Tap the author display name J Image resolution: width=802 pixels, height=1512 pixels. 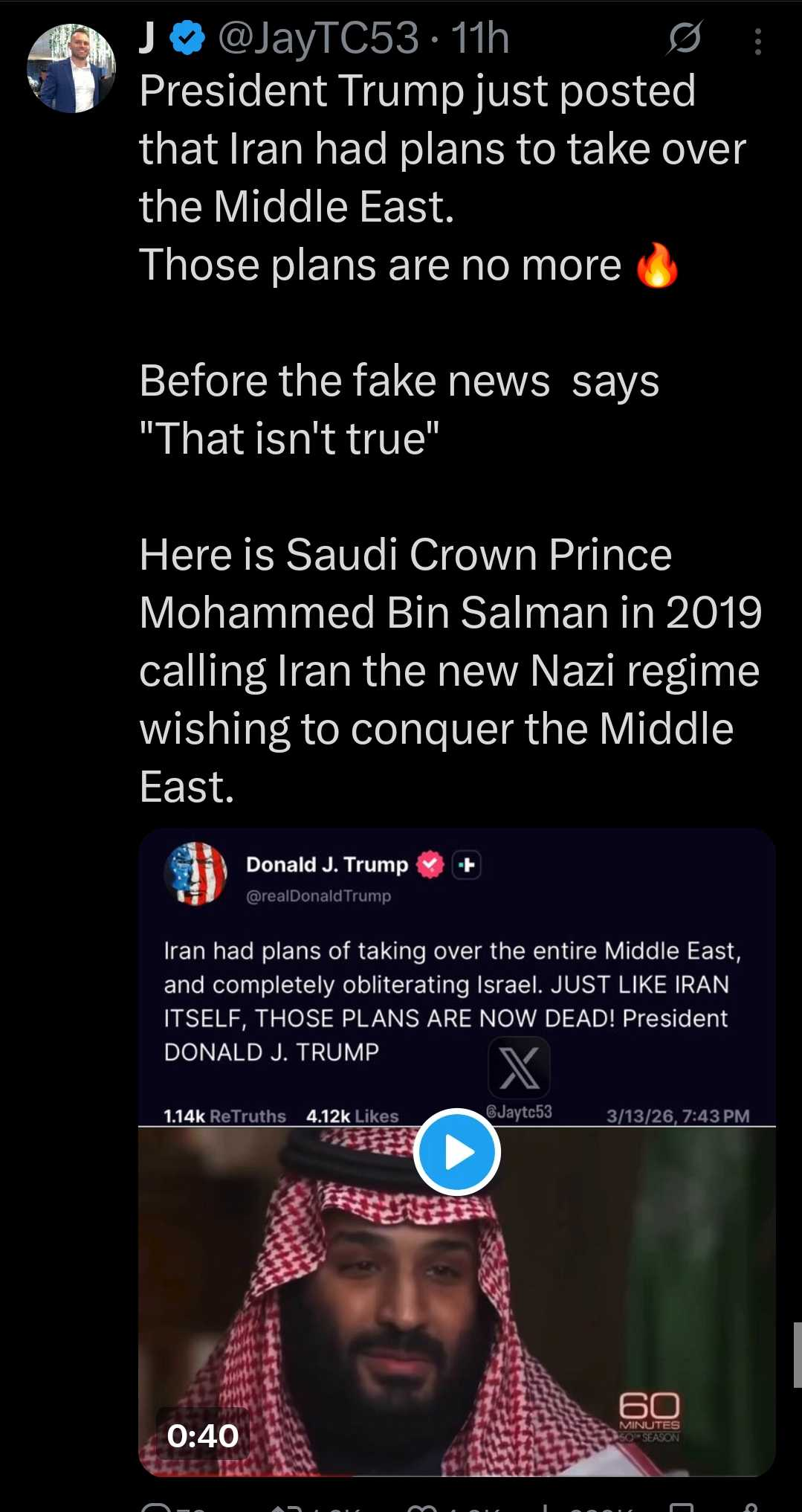pos(147,39)
